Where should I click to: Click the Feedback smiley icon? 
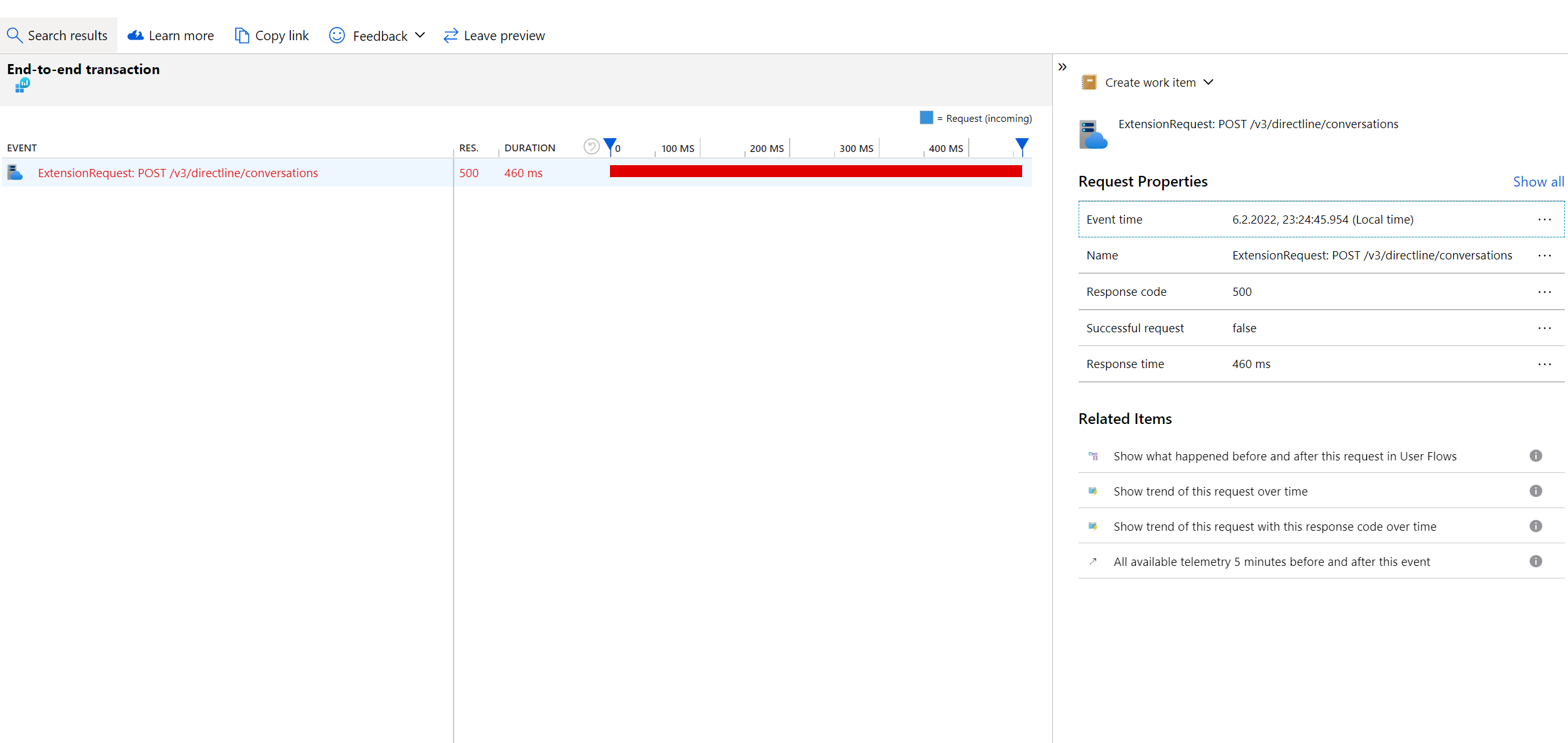pyautogui.click(x=337, y=35)
